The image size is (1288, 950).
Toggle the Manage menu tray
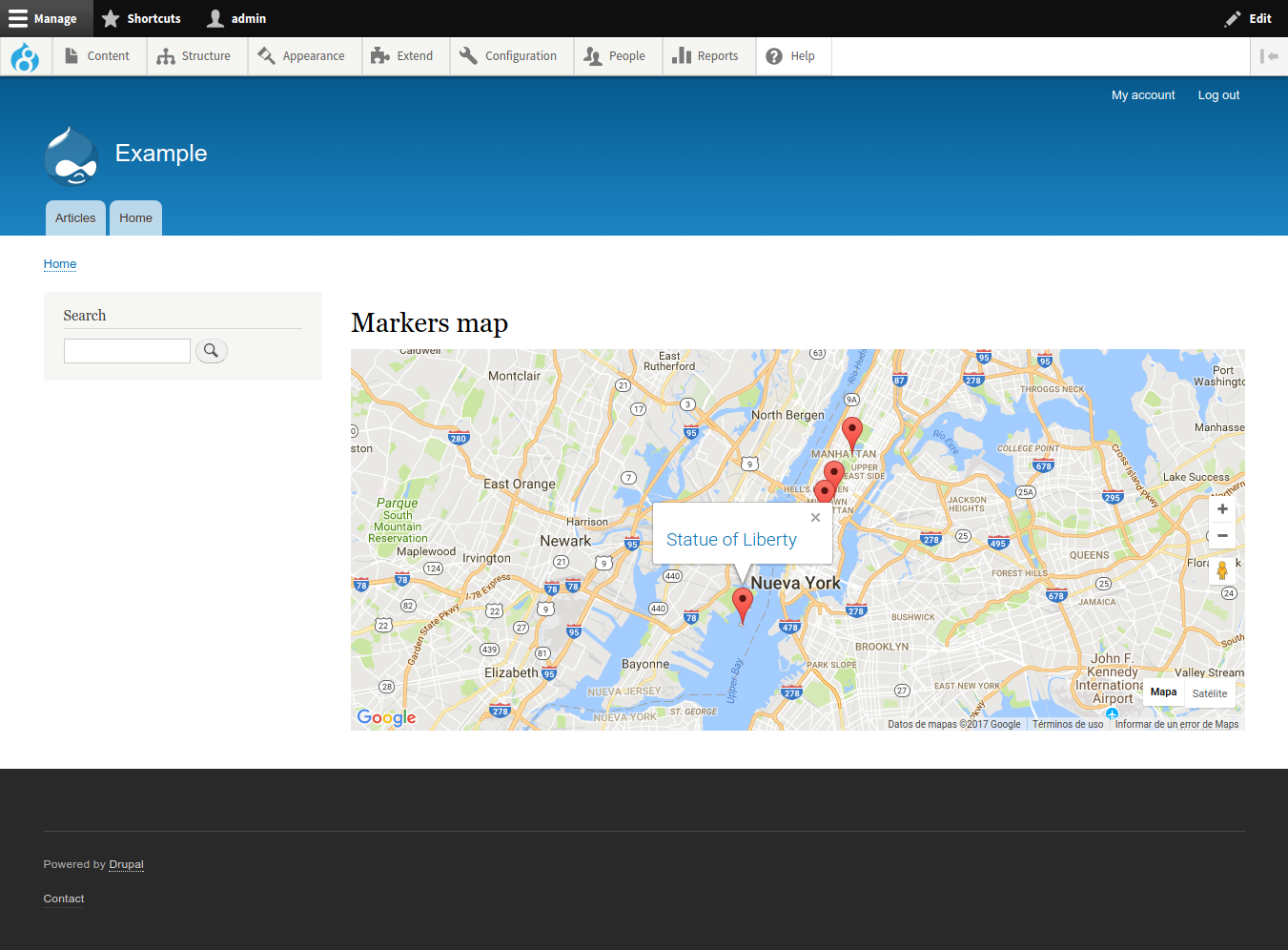pos(44,18)
